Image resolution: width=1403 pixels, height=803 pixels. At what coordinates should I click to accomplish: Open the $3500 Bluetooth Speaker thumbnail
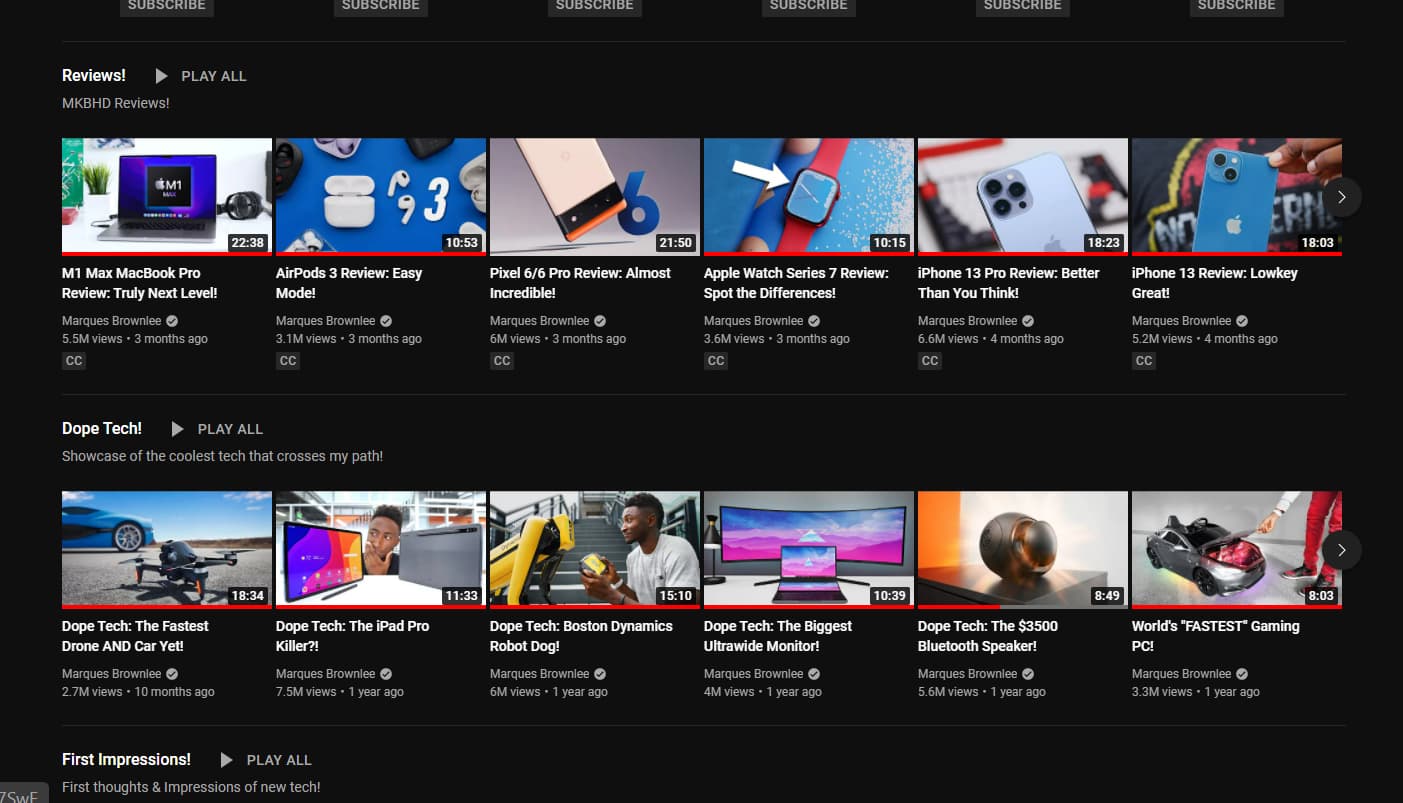coord(1023,550)
